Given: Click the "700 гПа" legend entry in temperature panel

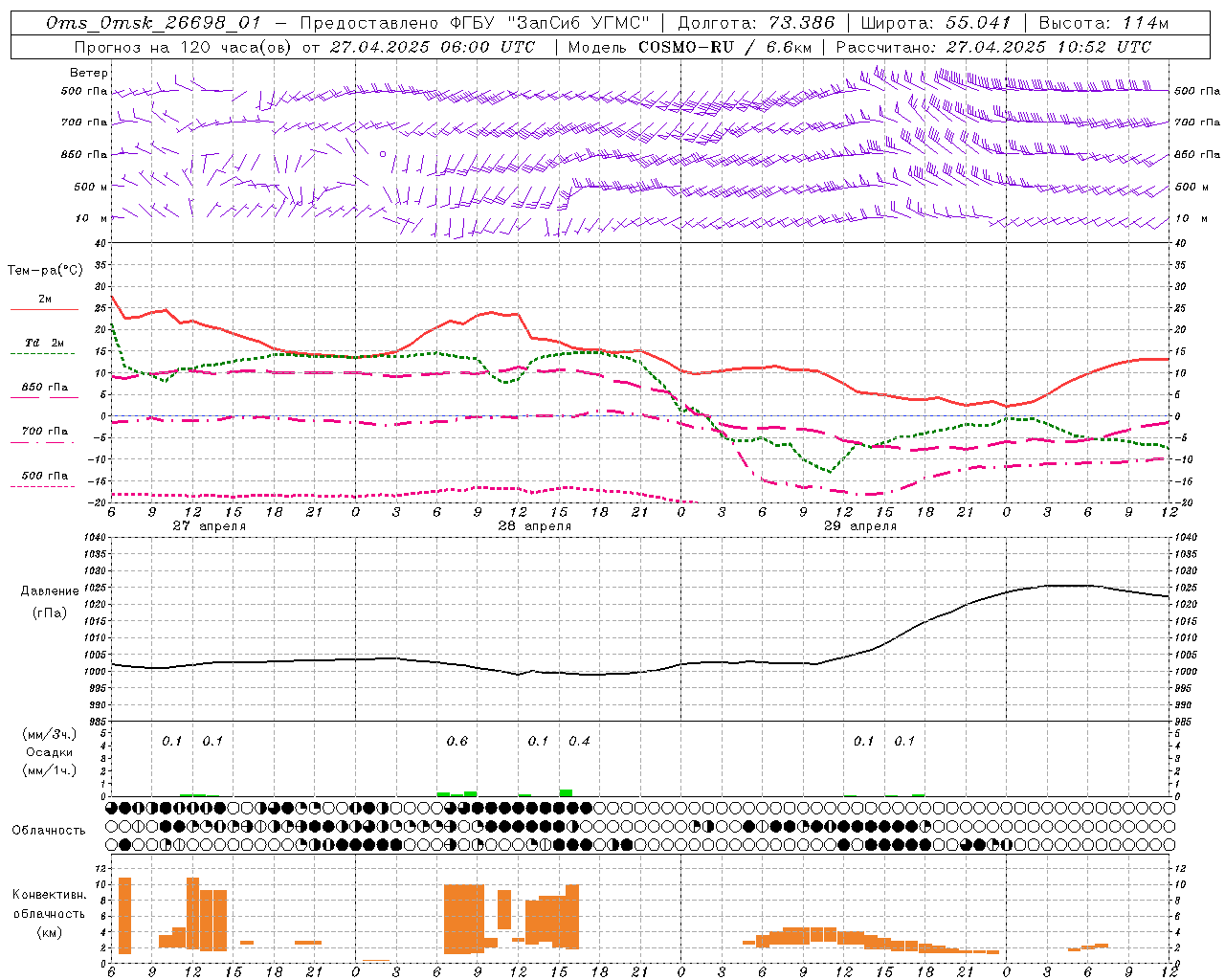Looking at the screenshot, I should pos(45,432).
